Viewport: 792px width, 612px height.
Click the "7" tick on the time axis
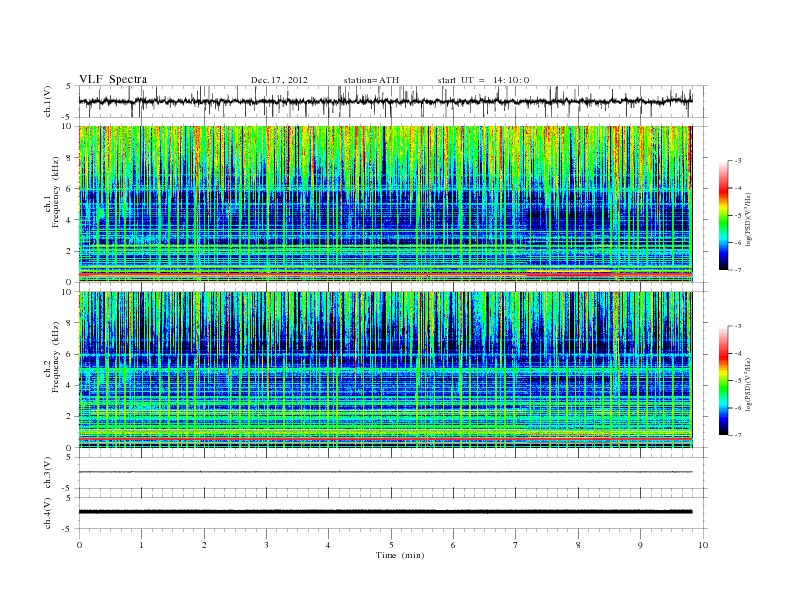click(x=516, y=545)
